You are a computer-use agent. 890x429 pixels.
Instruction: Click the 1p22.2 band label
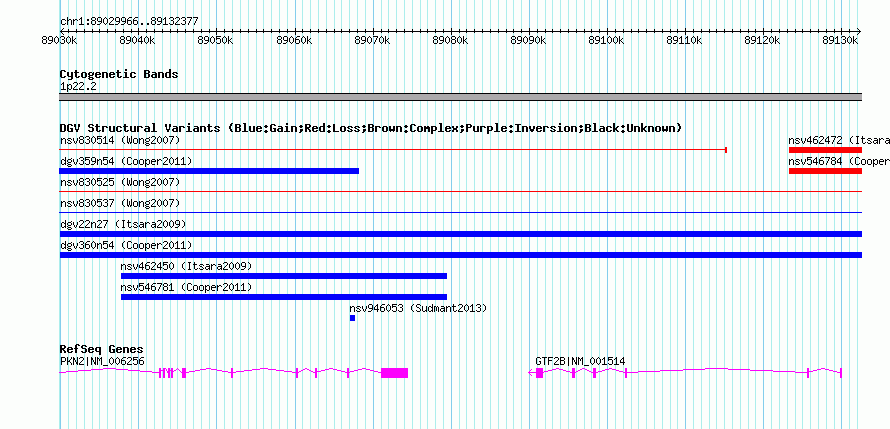78,86
